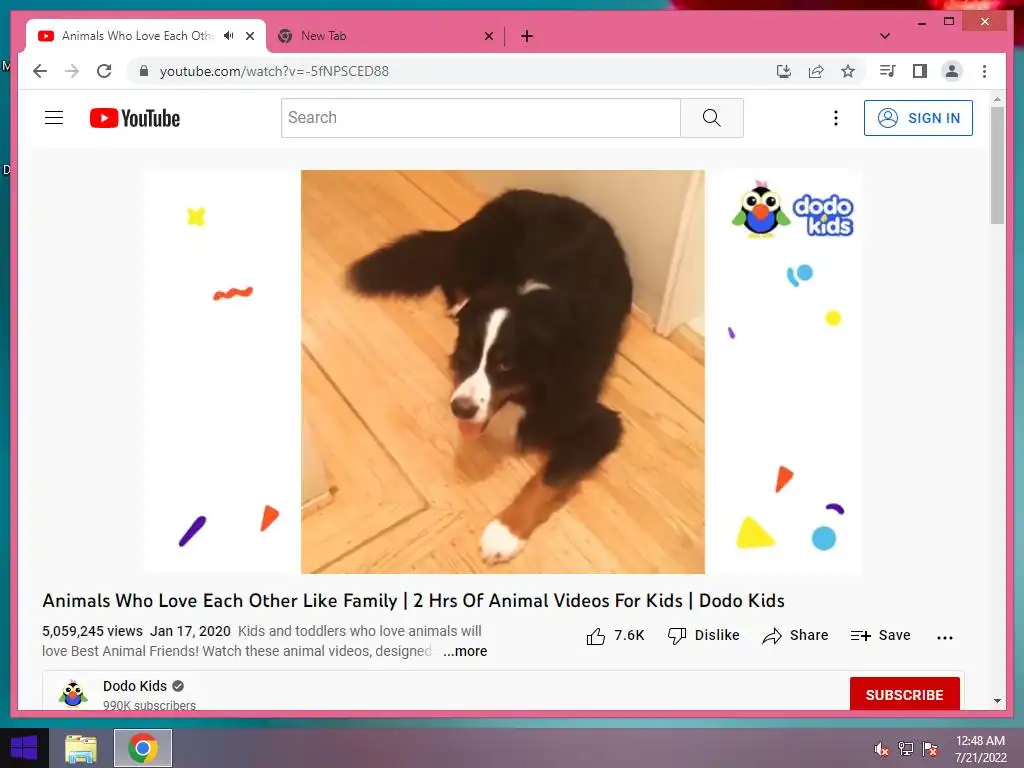1024x768 pixels.
Task: Close the Animals Who Love Each Other tab
Action: click(x=250, y=36)
